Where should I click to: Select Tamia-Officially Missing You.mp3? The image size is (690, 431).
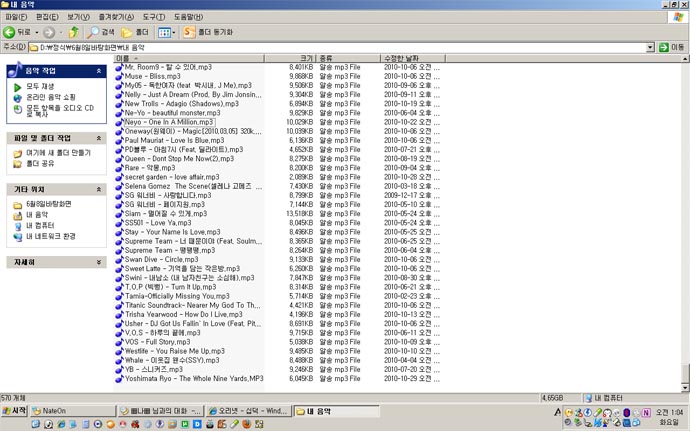pyautogui.click(x=177, y=296)
